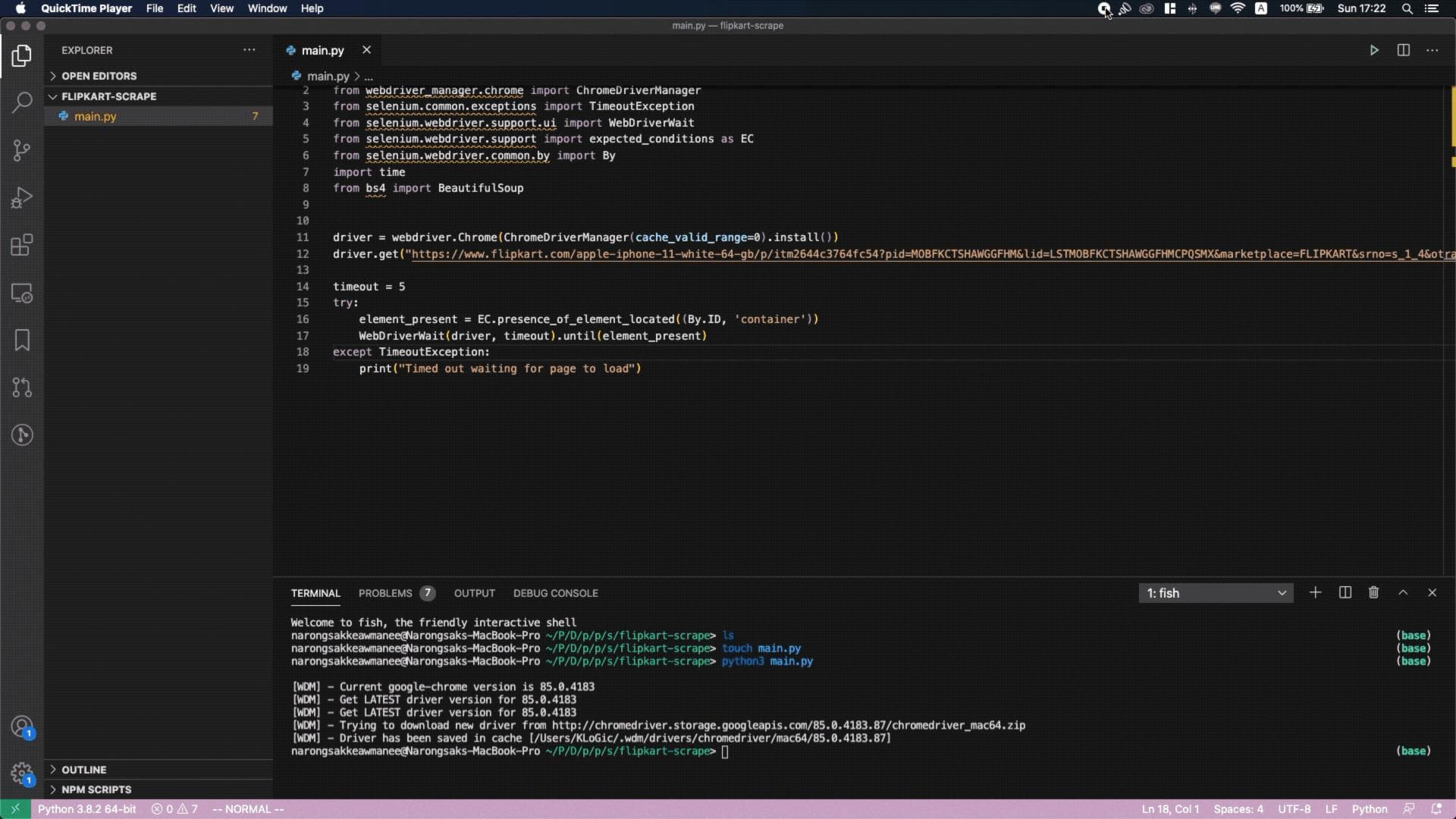Open Accounts menu in activity bar
Screen dimensions: 1456x819
[x=22, y=727]
